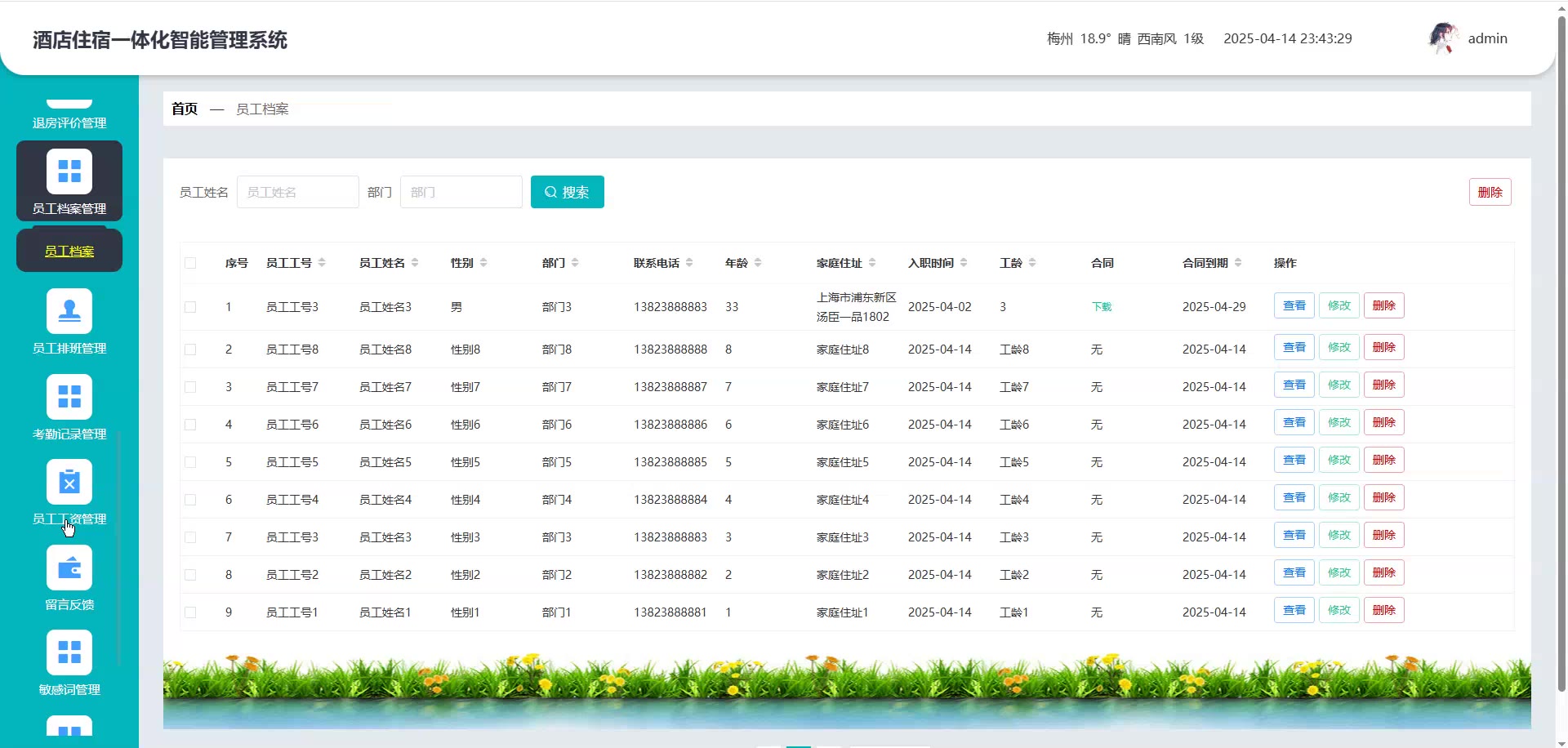Viewport: 1568px width, 748px height.
Task: Toggle the select-all checkbox in table header
Action: (190, 263)
